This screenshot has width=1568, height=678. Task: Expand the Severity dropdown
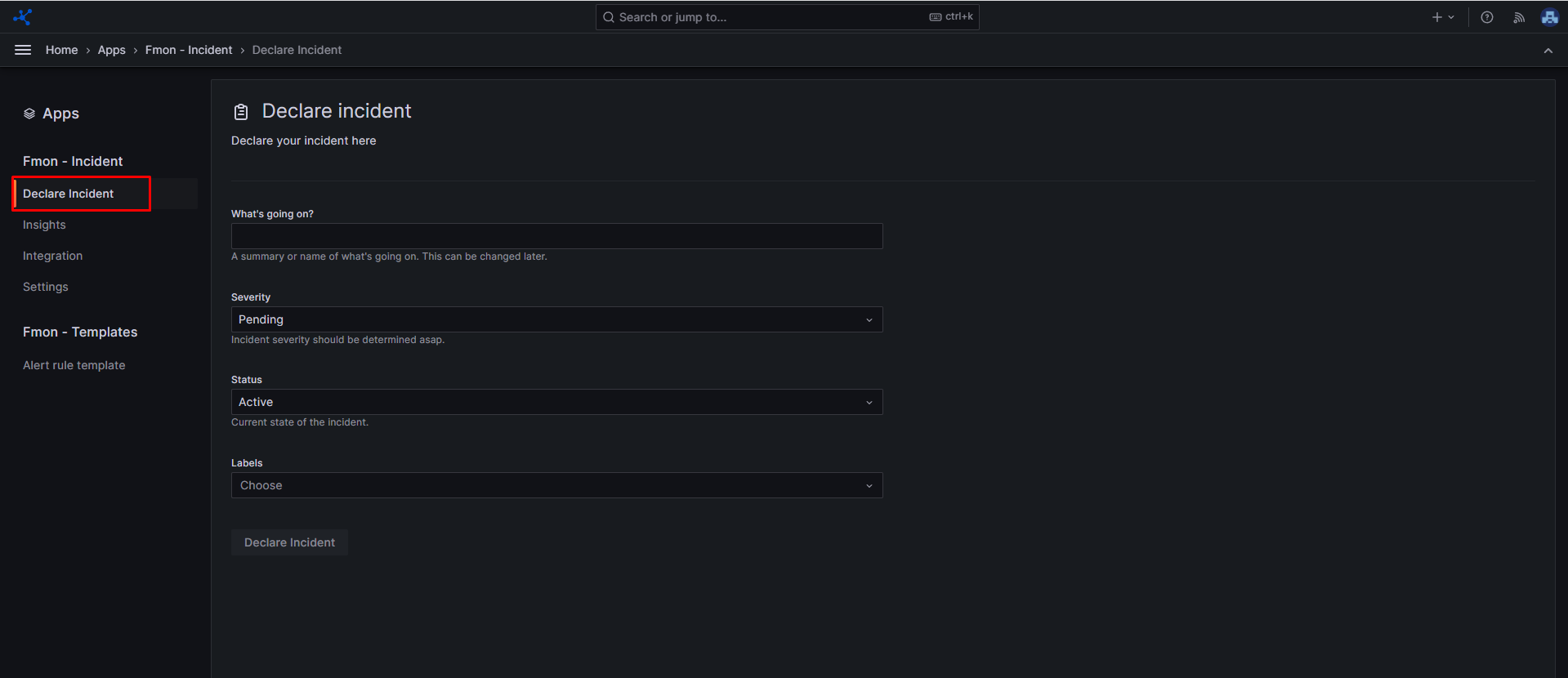click(x=556, y=319)
